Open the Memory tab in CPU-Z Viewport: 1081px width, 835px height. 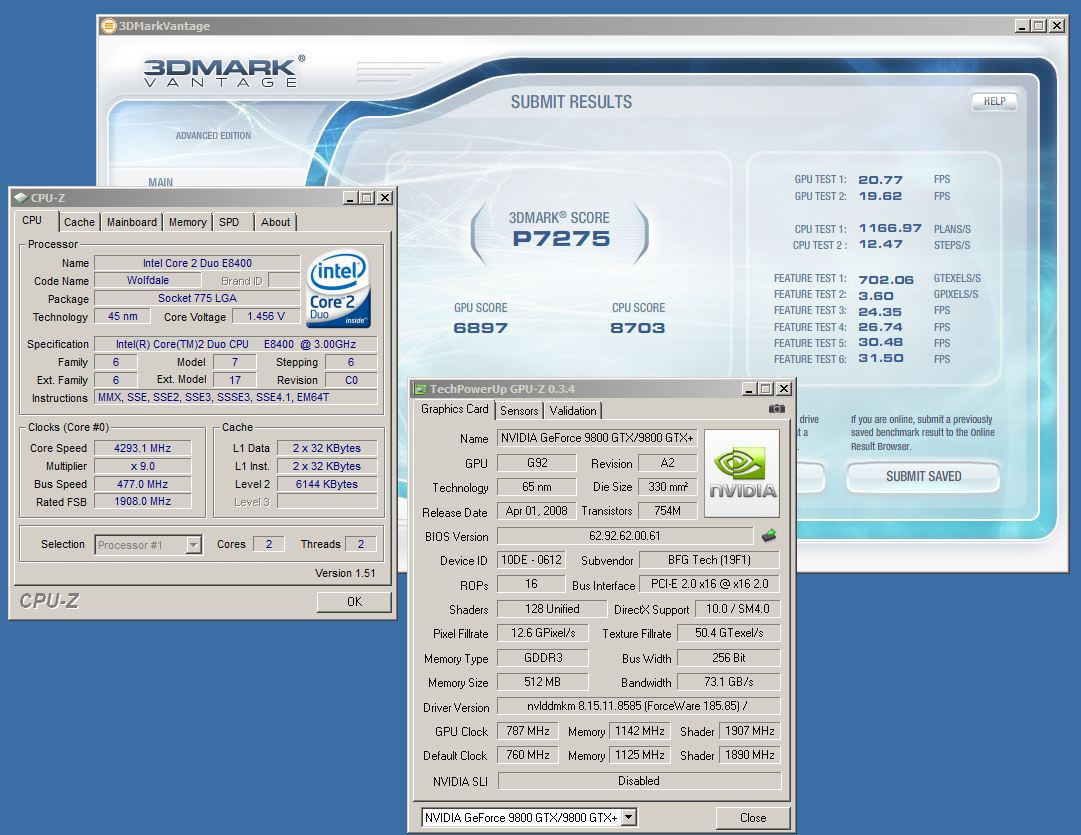click(x=188, y=222)
